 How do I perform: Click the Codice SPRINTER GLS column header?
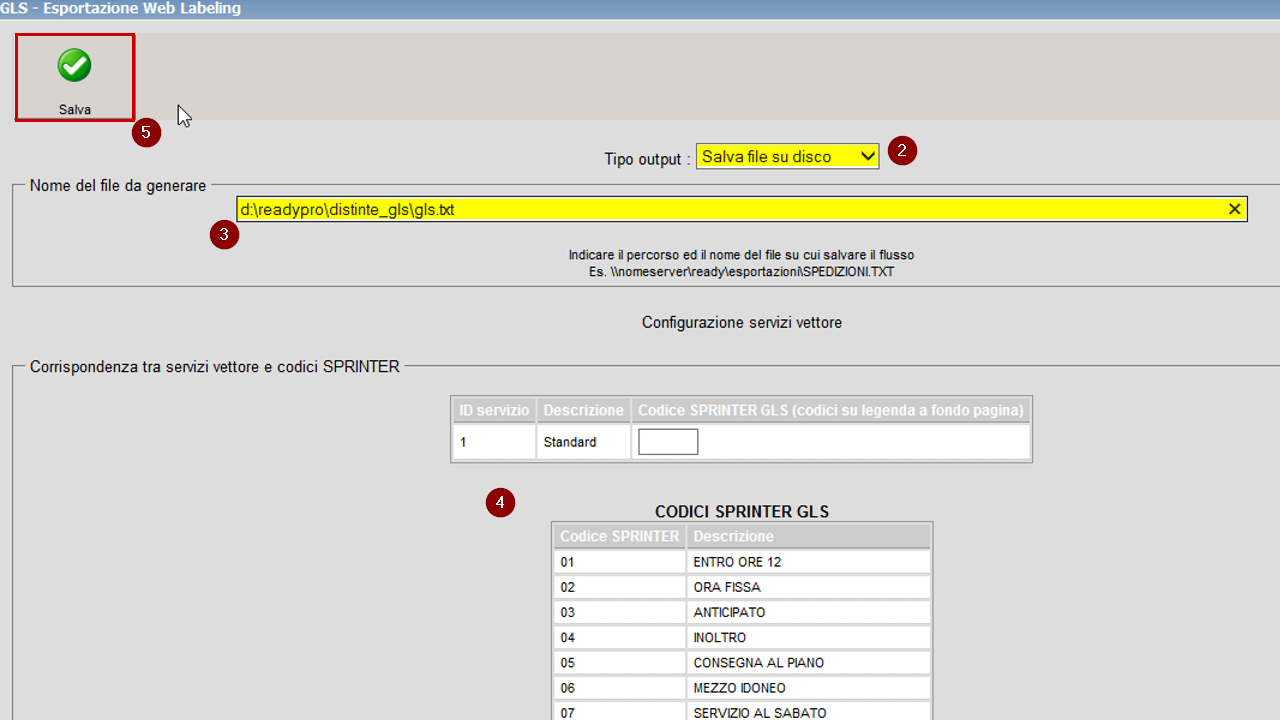click(x=830, y=410)
